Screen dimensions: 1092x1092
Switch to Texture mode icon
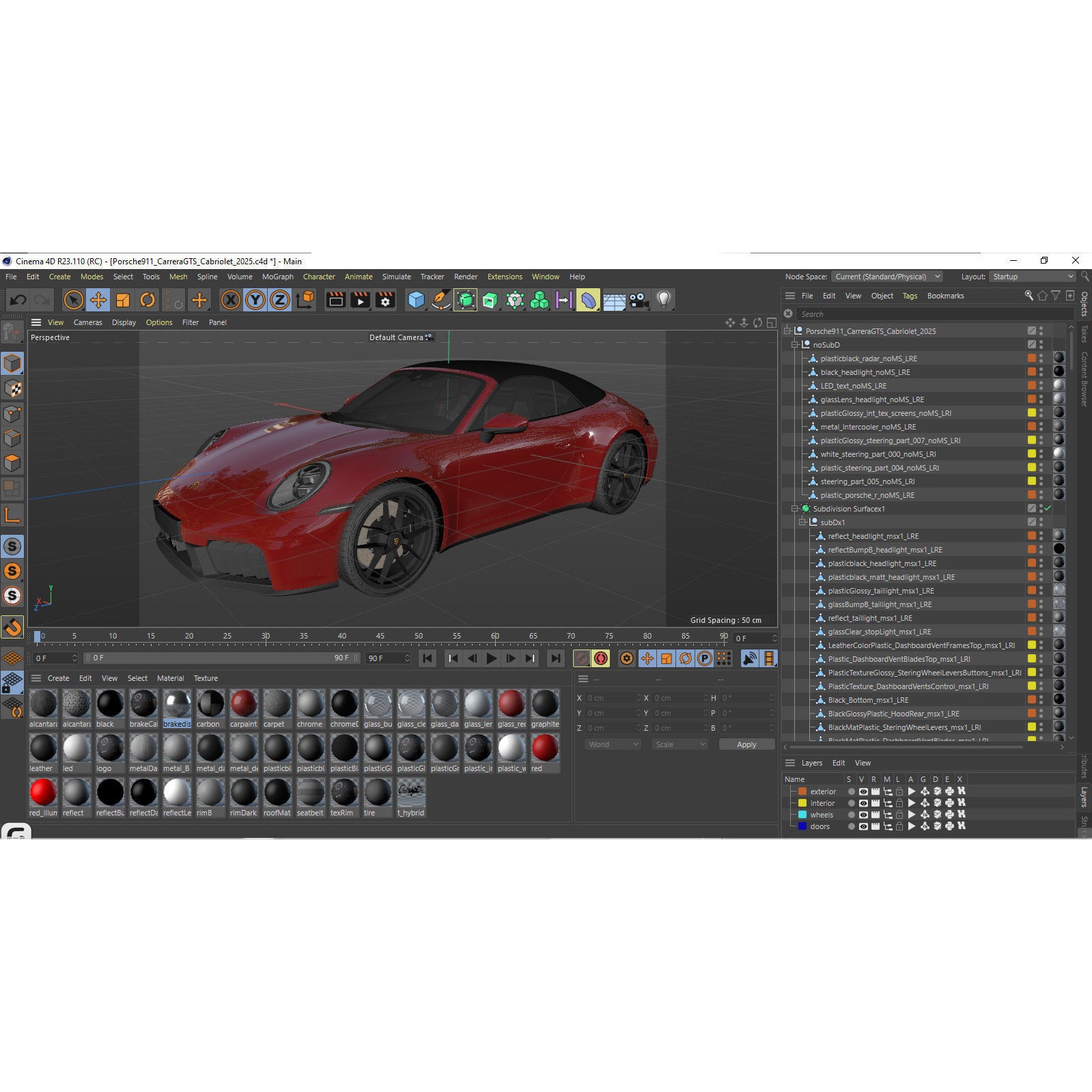pos(12,389)
